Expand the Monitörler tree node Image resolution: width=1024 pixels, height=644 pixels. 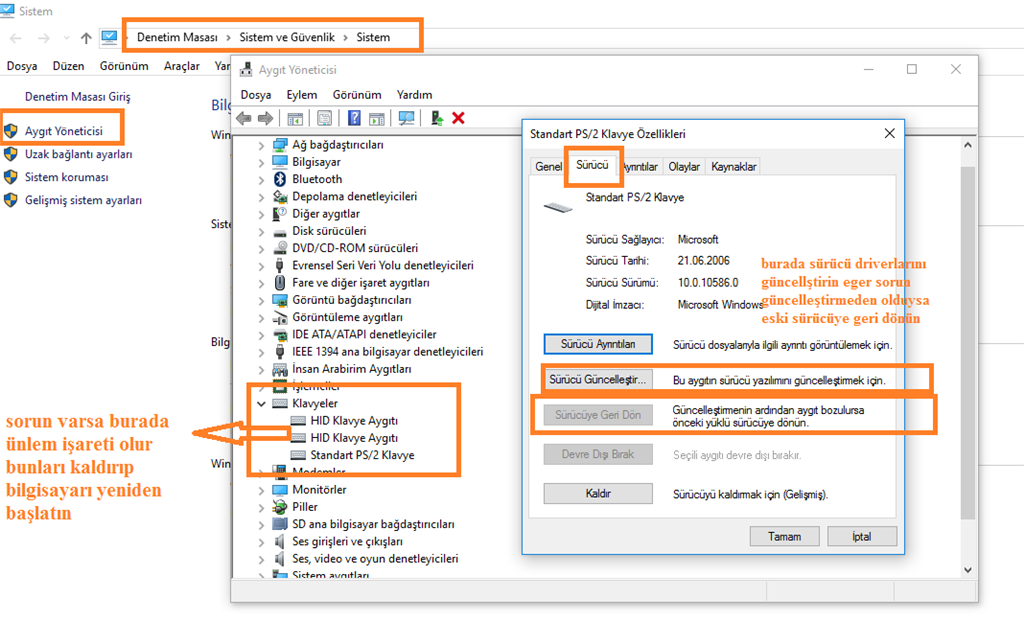(x=261, y=490)
